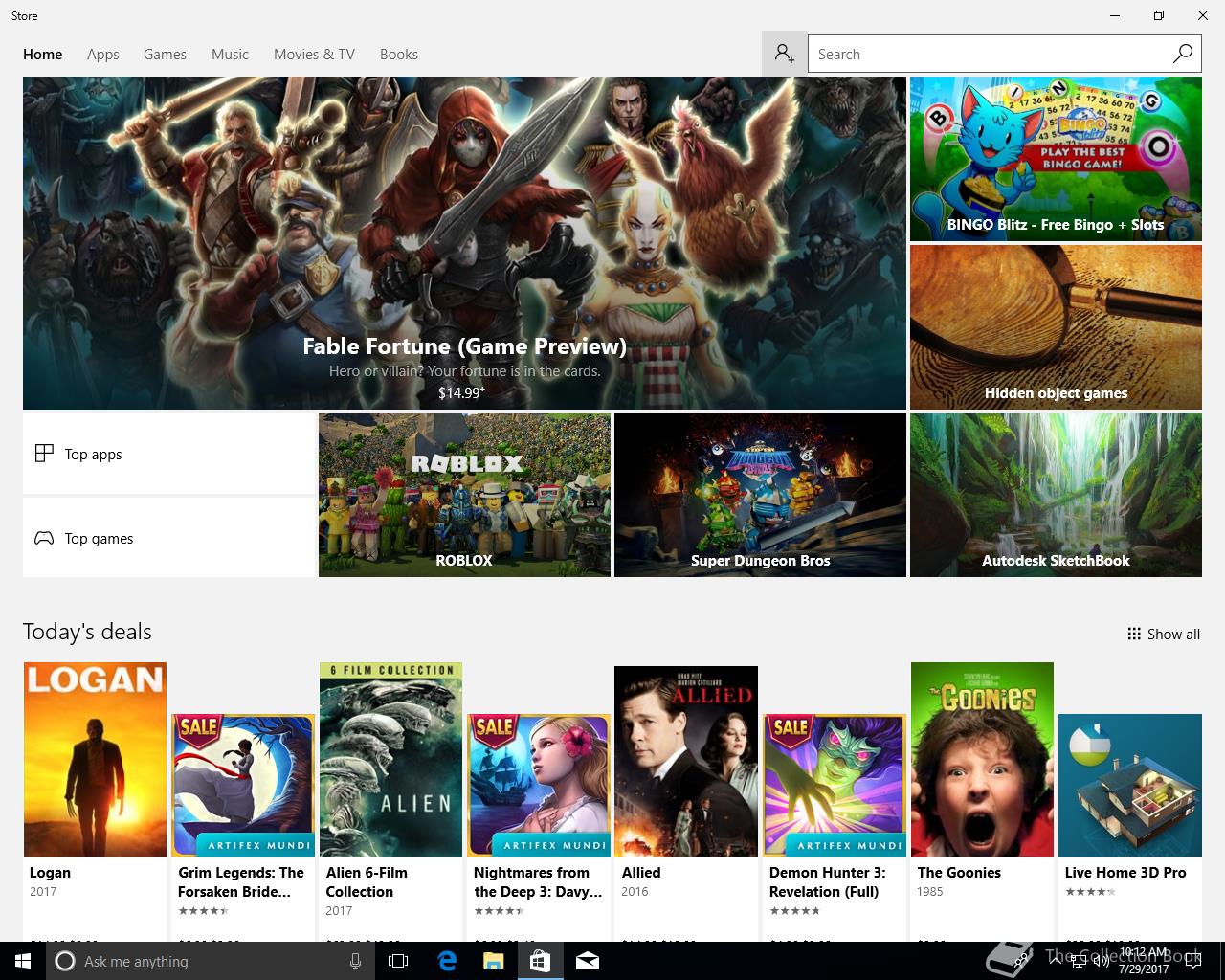Click the Top apps grid icon
Viewport: 1225px width, 980px height.
tap(44, 454)
